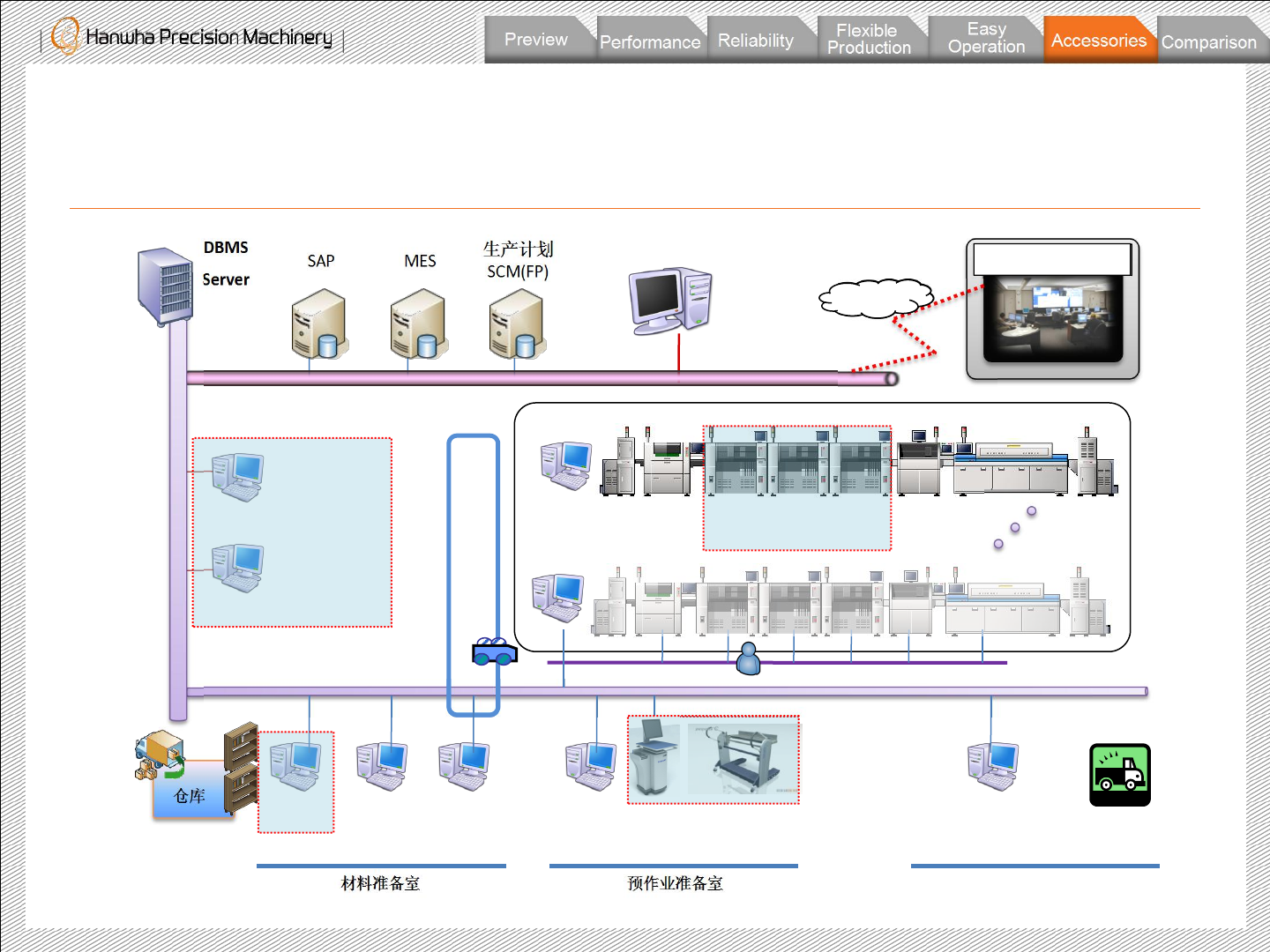Image resolution: width=1270 pixels, height=952 pixels.
Task: Click the SAP database server icon
Action: tap(319, 324)
